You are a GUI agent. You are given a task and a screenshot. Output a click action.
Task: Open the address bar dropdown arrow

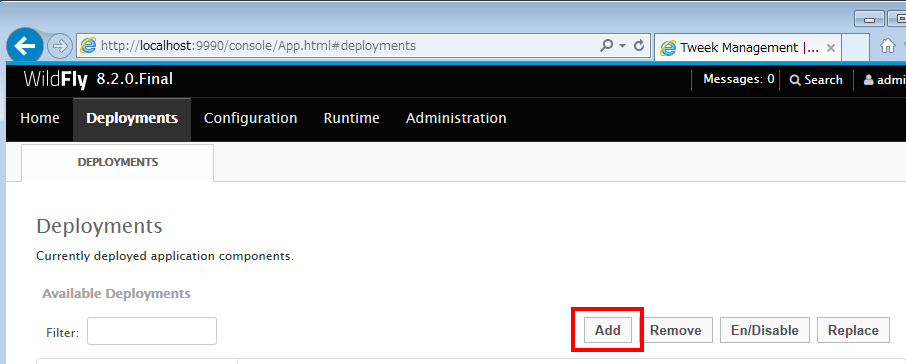point(622,46)
